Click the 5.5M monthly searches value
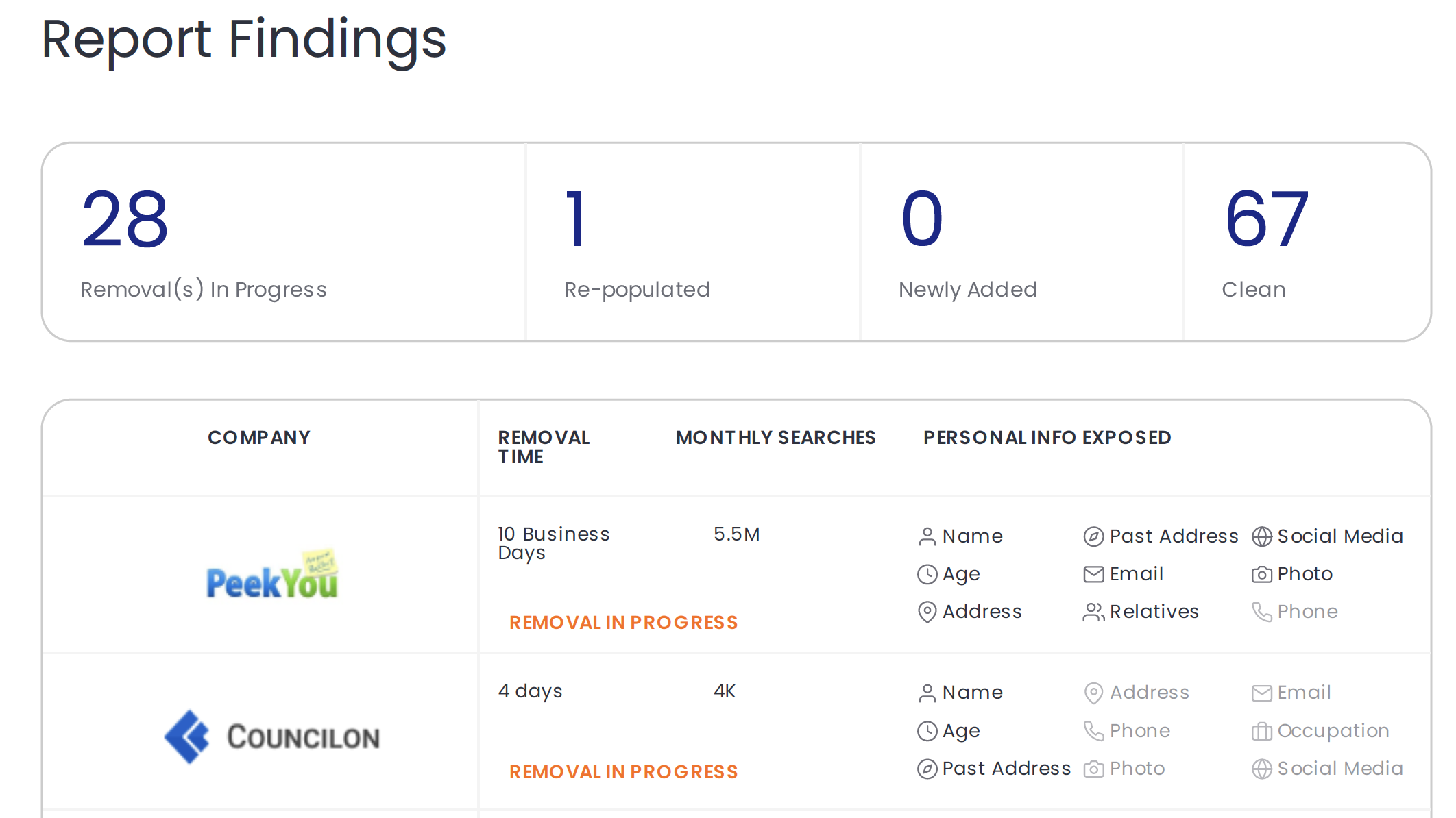 tap(736, 534)
